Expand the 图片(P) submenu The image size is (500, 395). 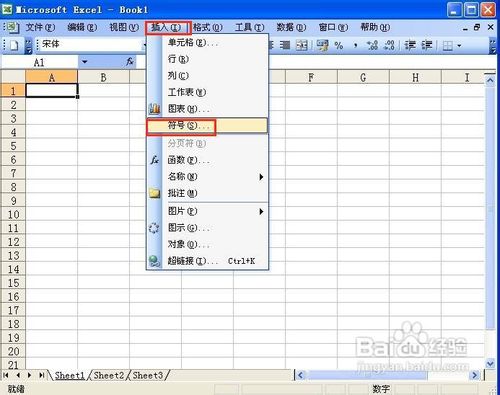[x=262, y=212]
